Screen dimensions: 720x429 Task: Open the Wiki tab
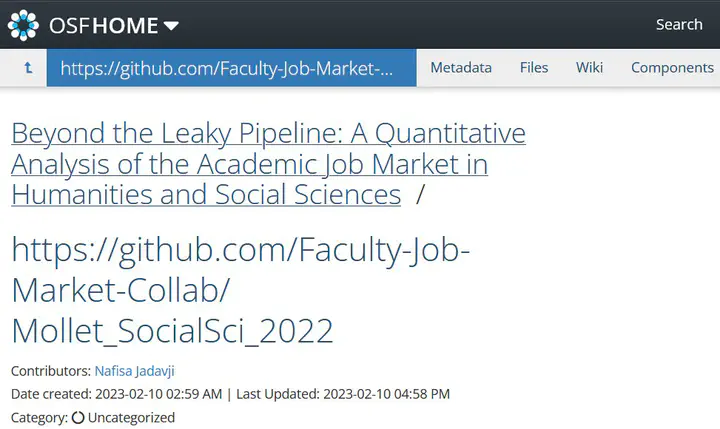pyautogui.click(x=589, y=68)
